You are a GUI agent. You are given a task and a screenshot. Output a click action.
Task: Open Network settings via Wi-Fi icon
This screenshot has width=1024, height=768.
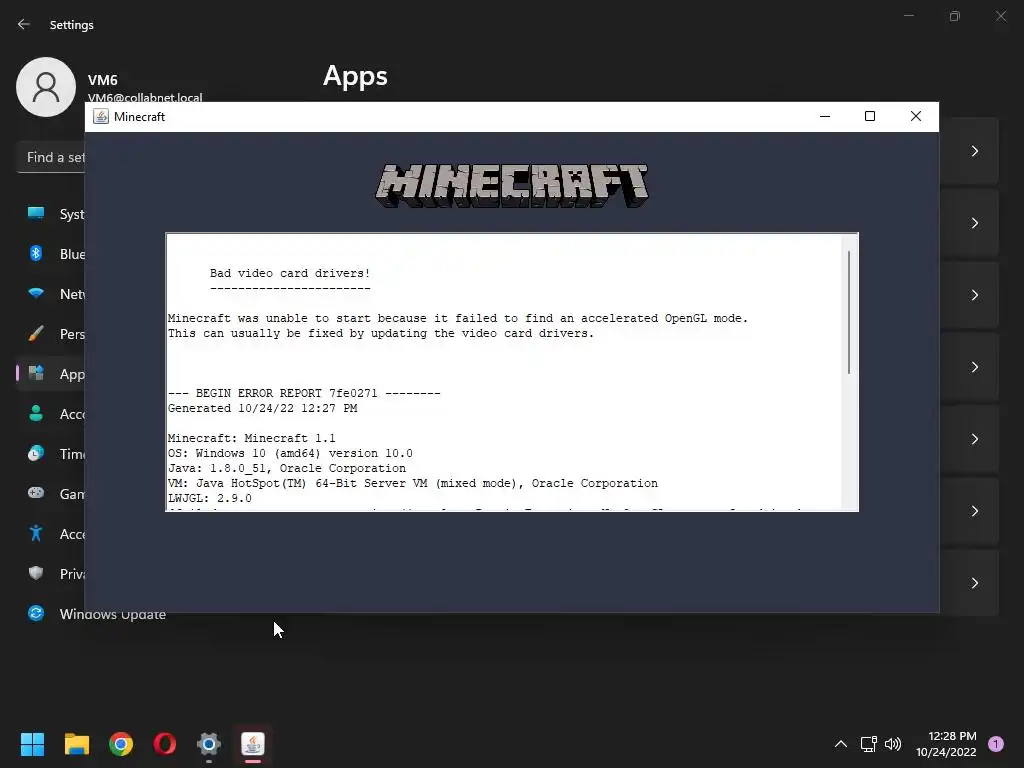pos(36,293)
